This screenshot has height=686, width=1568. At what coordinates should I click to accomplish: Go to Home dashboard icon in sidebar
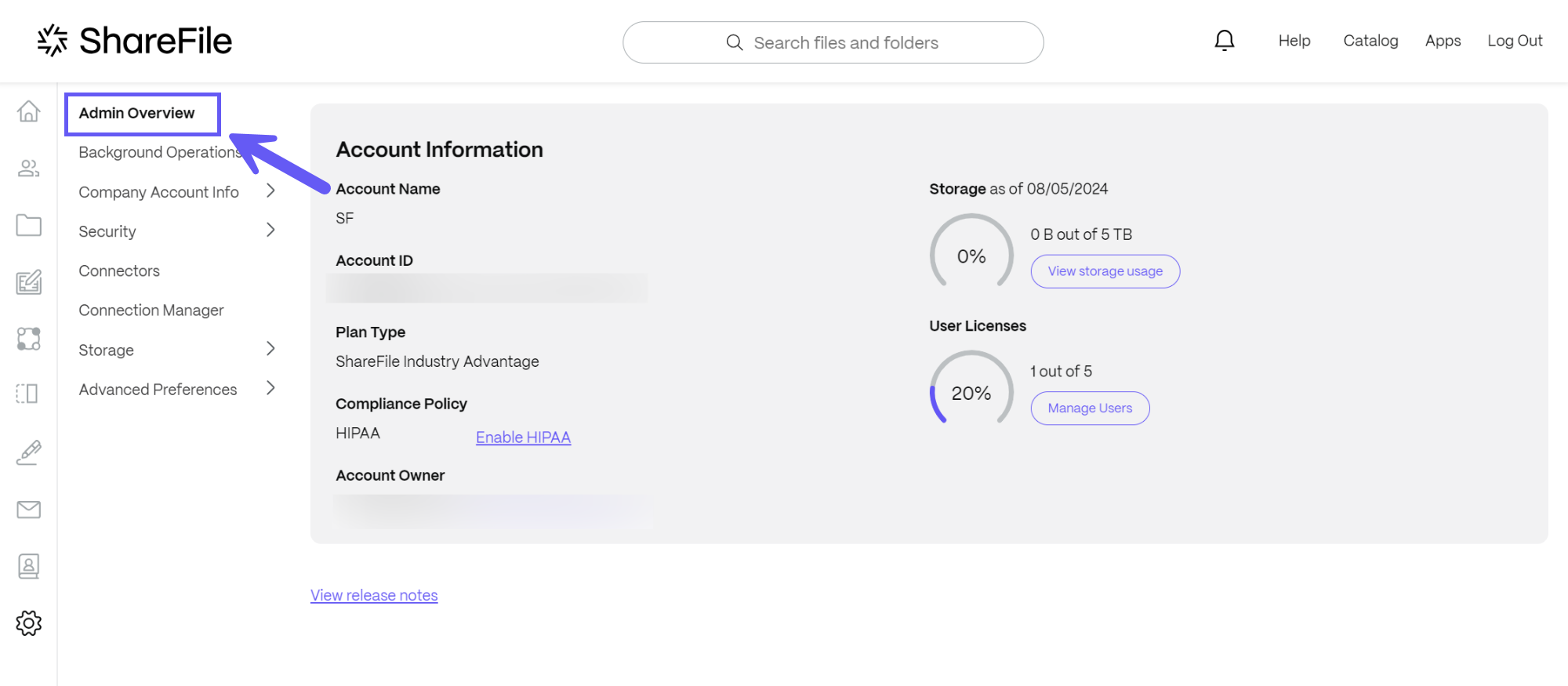pos(29,111)
